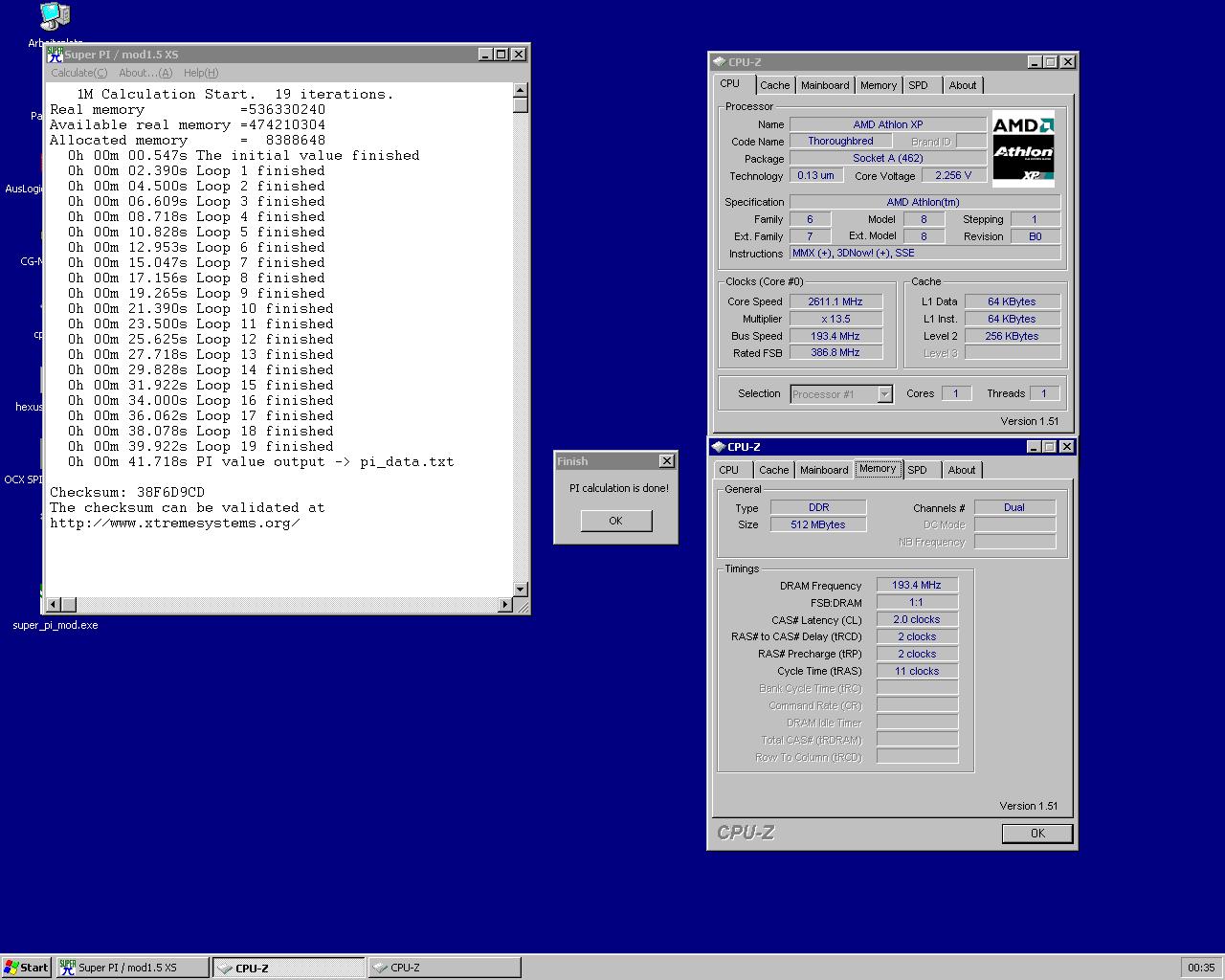Click the FSB:DRAM value 1:1
The width and height of the screenshot is (1225, 980).
pos(917,602)
